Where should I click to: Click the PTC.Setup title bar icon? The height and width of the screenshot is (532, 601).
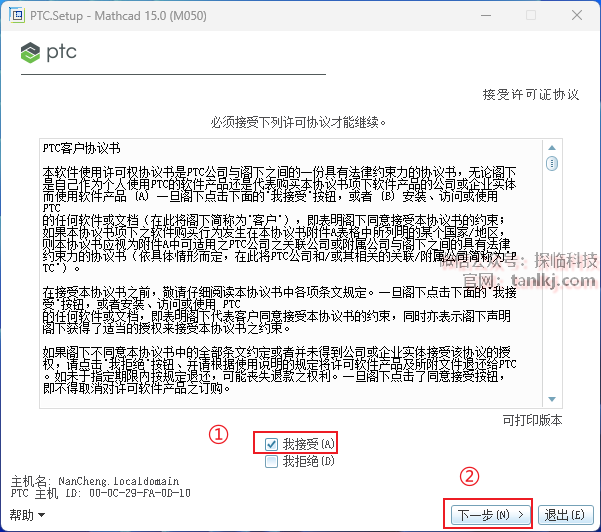tap(17, 15)
